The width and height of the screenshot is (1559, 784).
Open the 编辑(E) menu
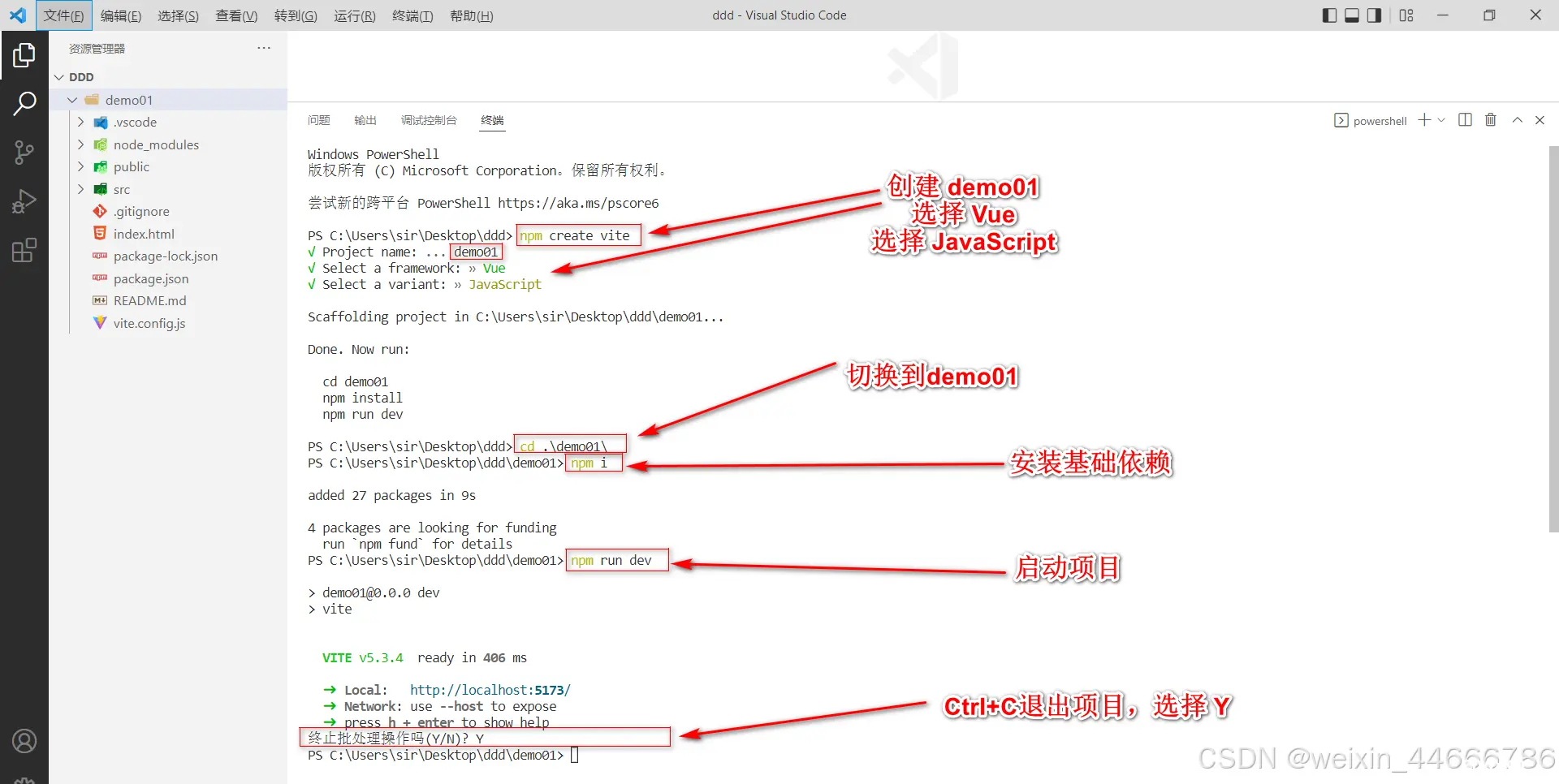(x=121, y=15)
